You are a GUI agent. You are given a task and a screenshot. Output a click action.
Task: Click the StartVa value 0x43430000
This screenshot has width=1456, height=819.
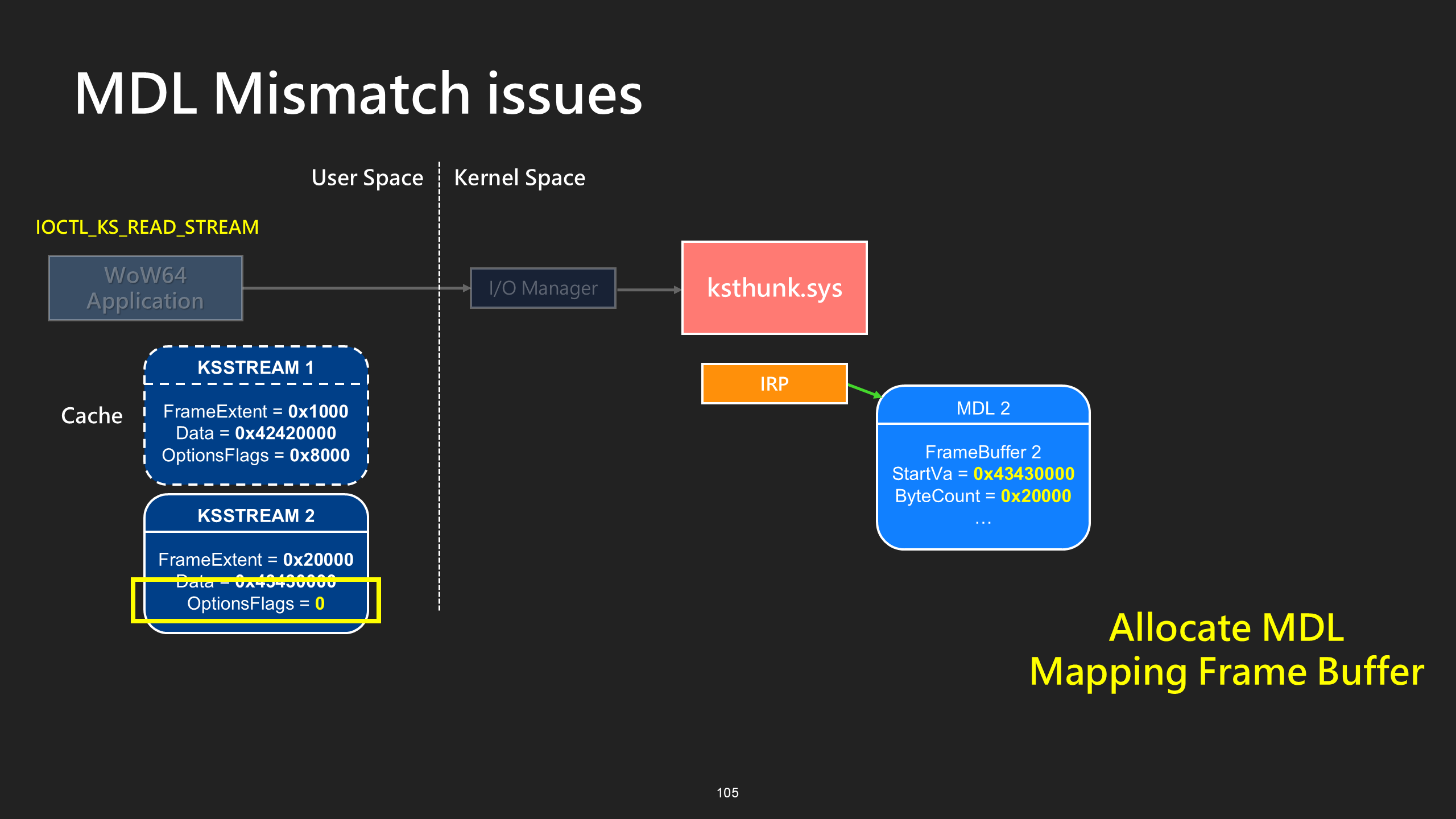tap(1024, 474)
